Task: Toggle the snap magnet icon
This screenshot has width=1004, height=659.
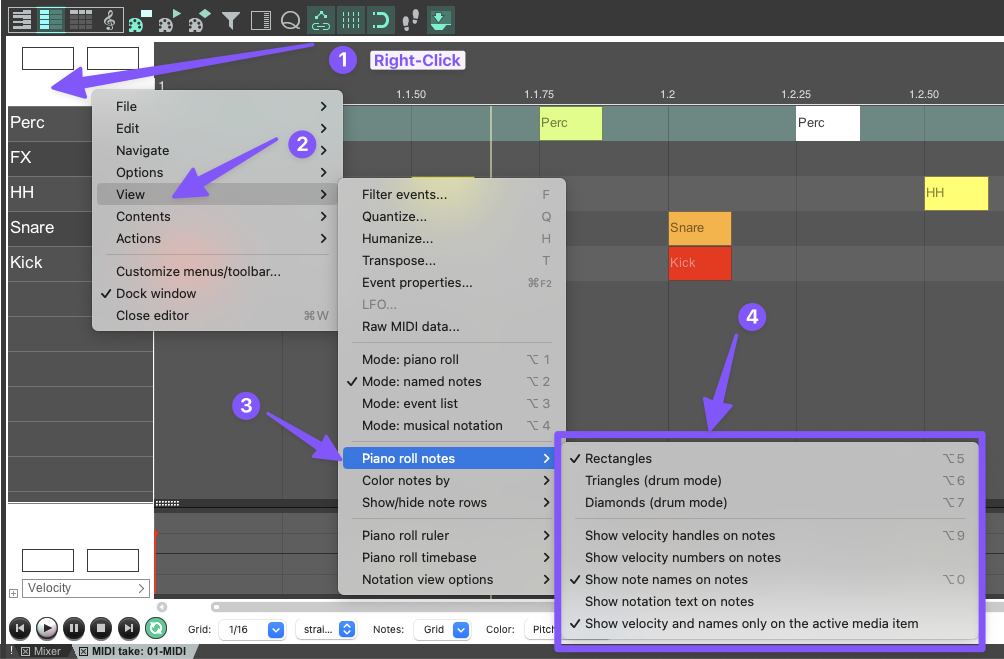Action: point(380,18)
